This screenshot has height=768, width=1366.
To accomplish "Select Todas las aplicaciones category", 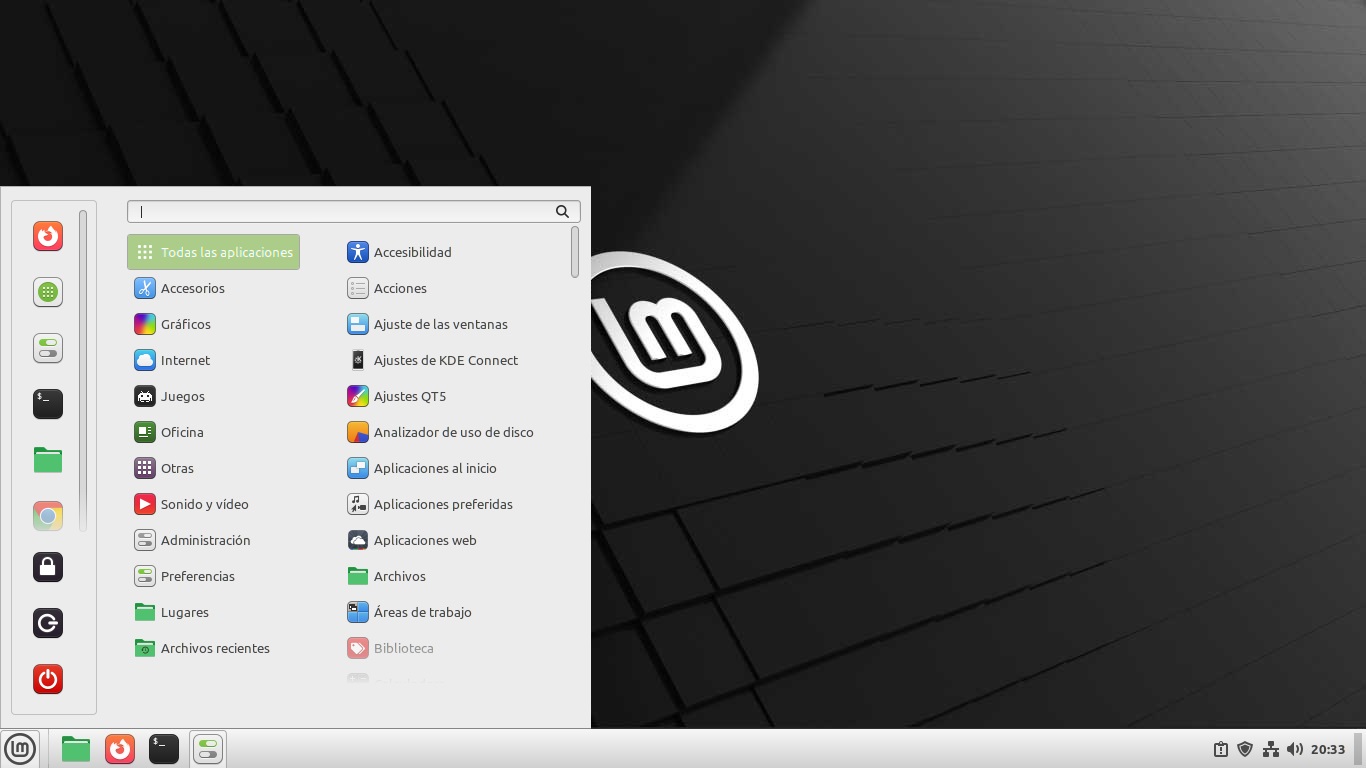I will coord(213,252).
